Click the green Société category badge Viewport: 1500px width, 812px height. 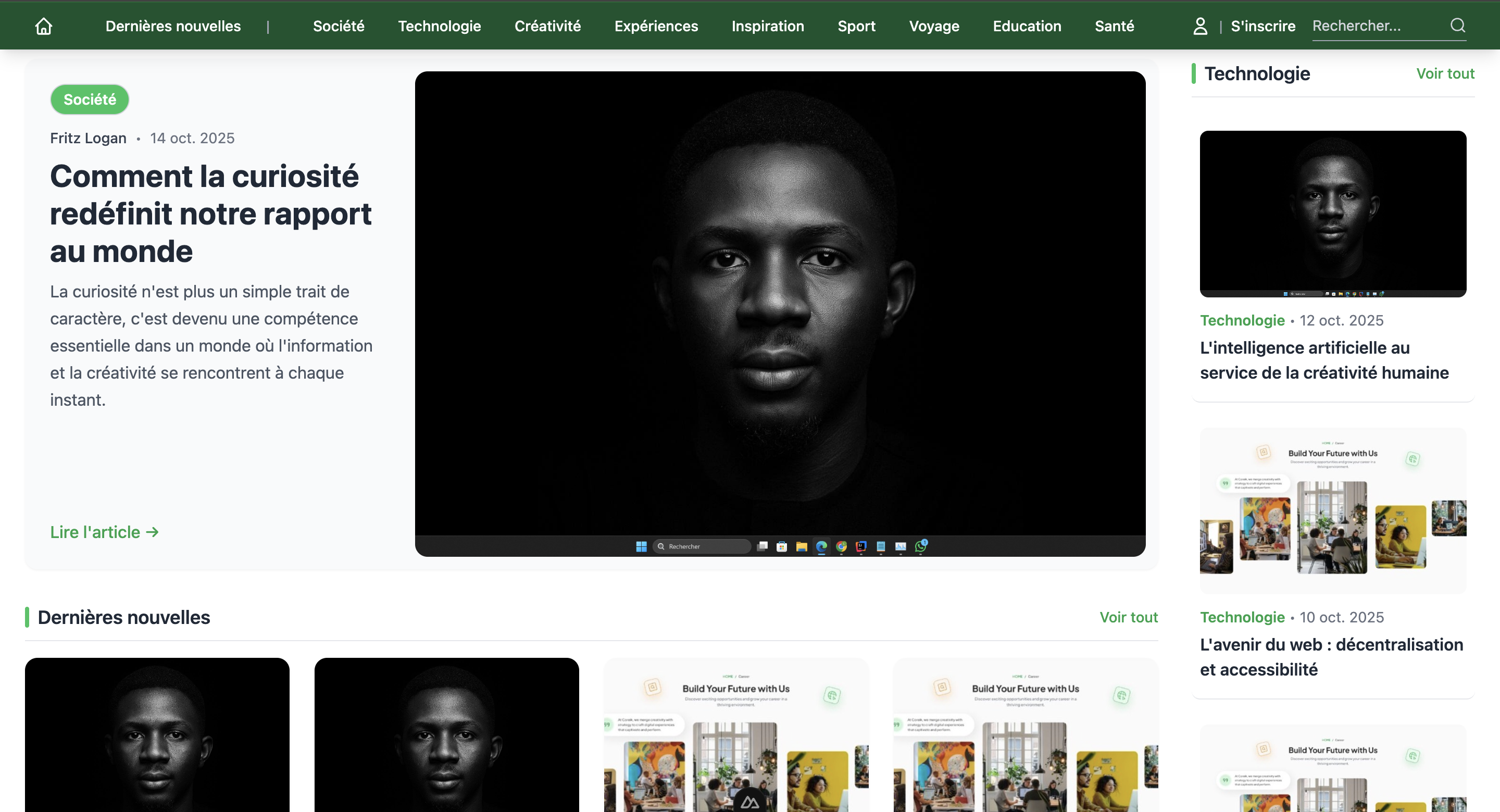tap(90, 99)
